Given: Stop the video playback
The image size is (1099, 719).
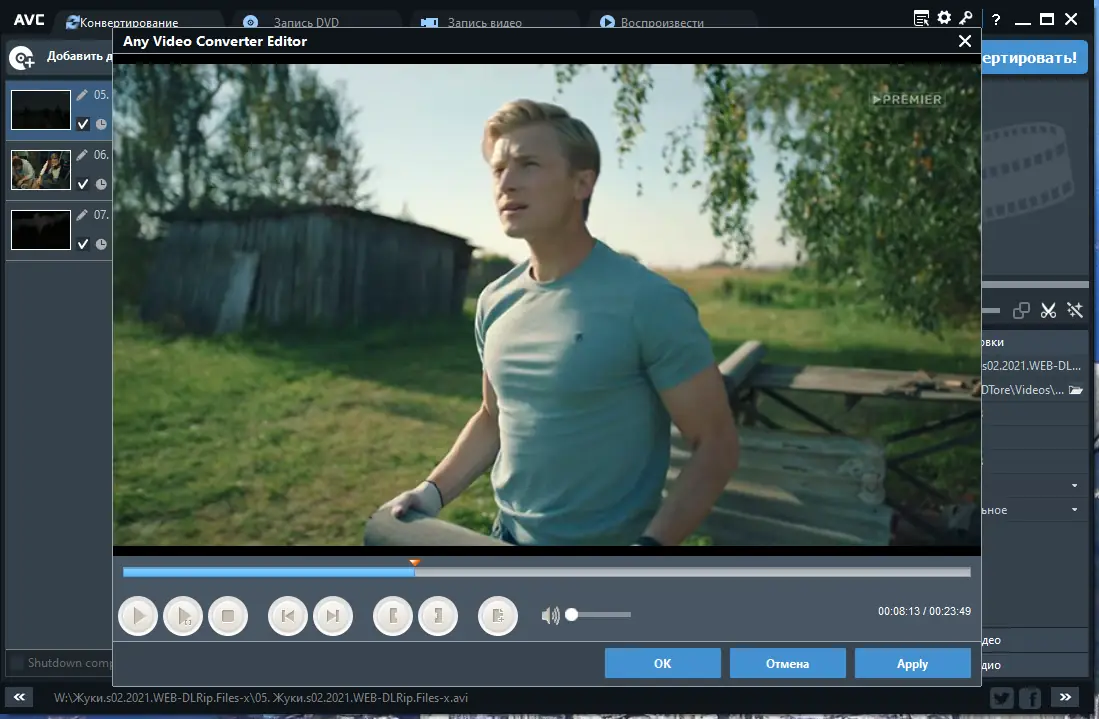Looking at the screenshot, I should click(x=228, y=616).
